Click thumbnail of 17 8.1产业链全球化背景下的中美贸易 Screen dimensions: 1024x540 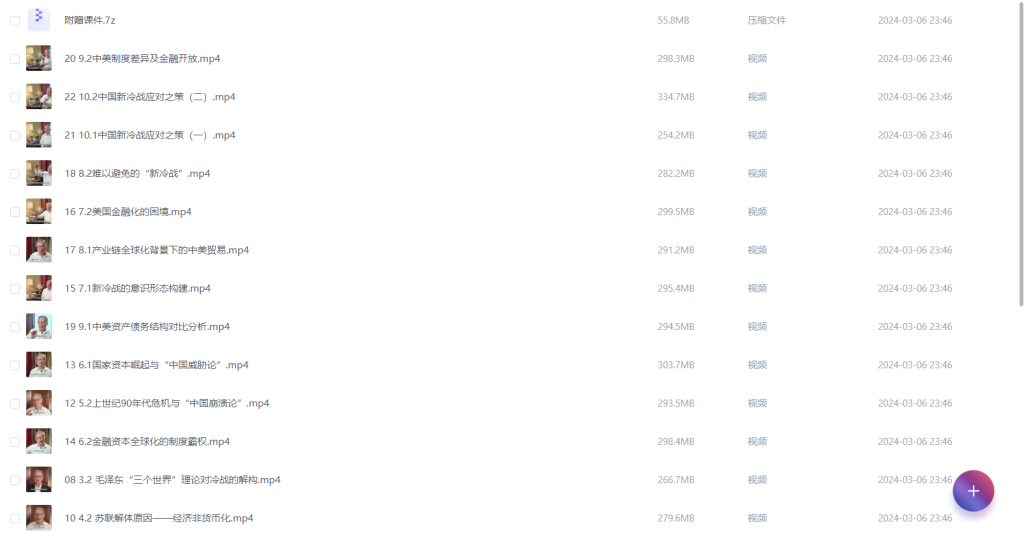(x=39, y=250)
